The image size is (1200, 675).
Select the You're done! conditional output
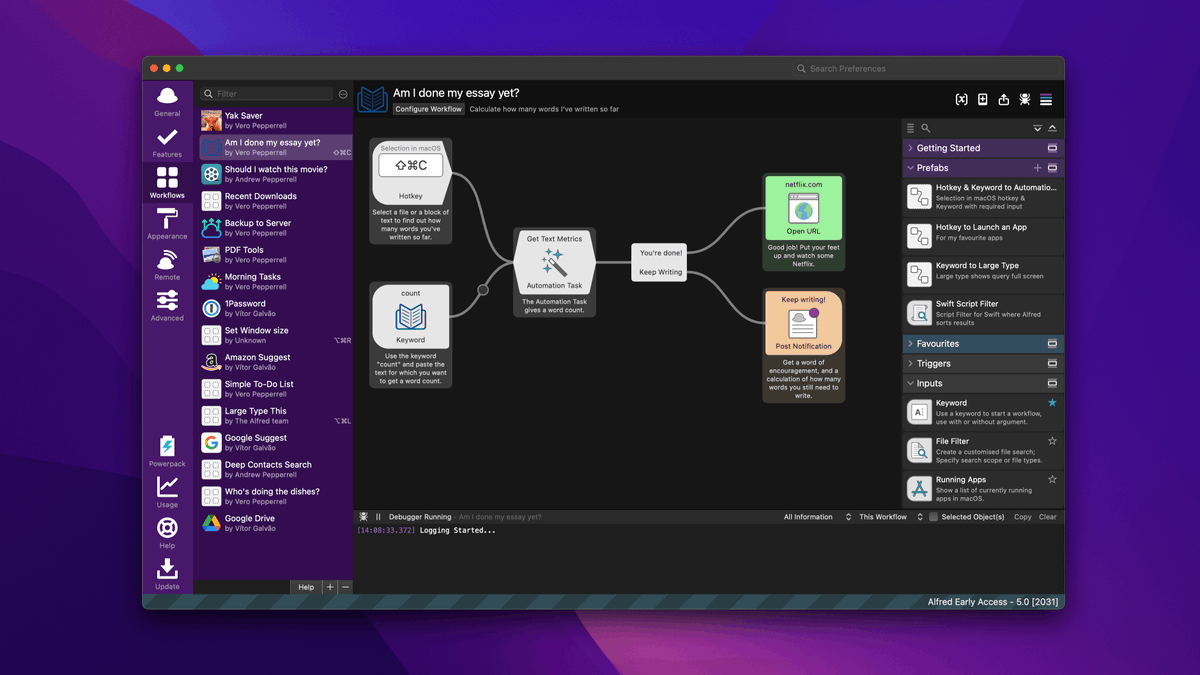click(660, 253)
